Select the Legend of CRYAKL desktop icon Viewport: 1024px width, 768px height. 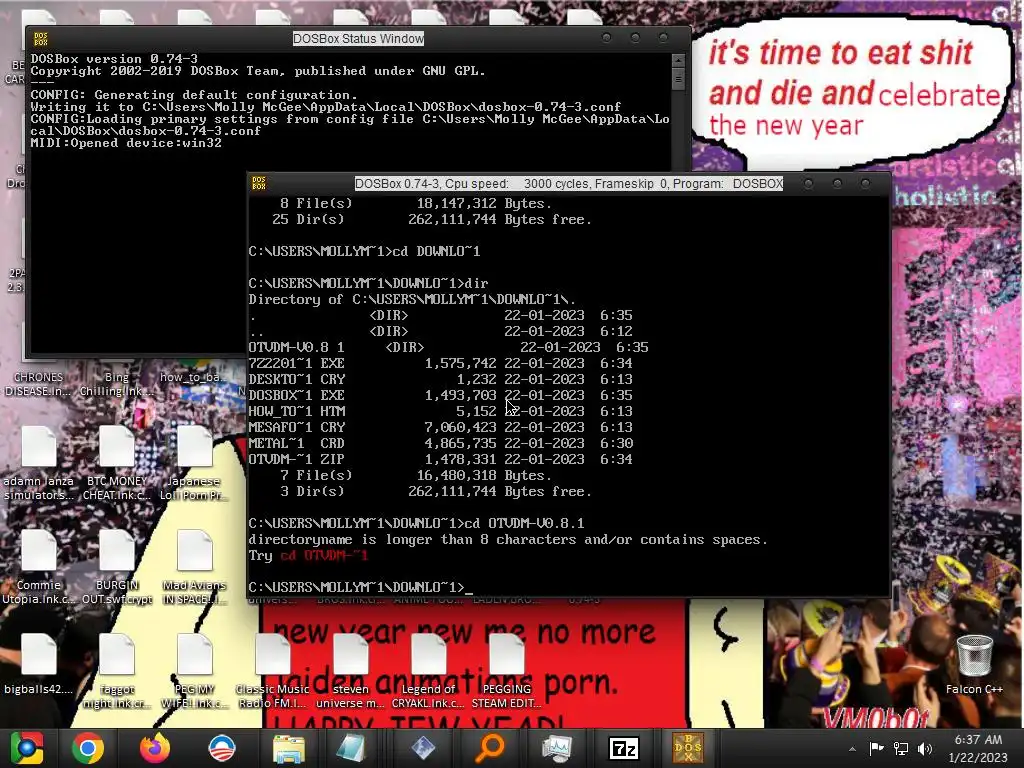pos(428,671)
